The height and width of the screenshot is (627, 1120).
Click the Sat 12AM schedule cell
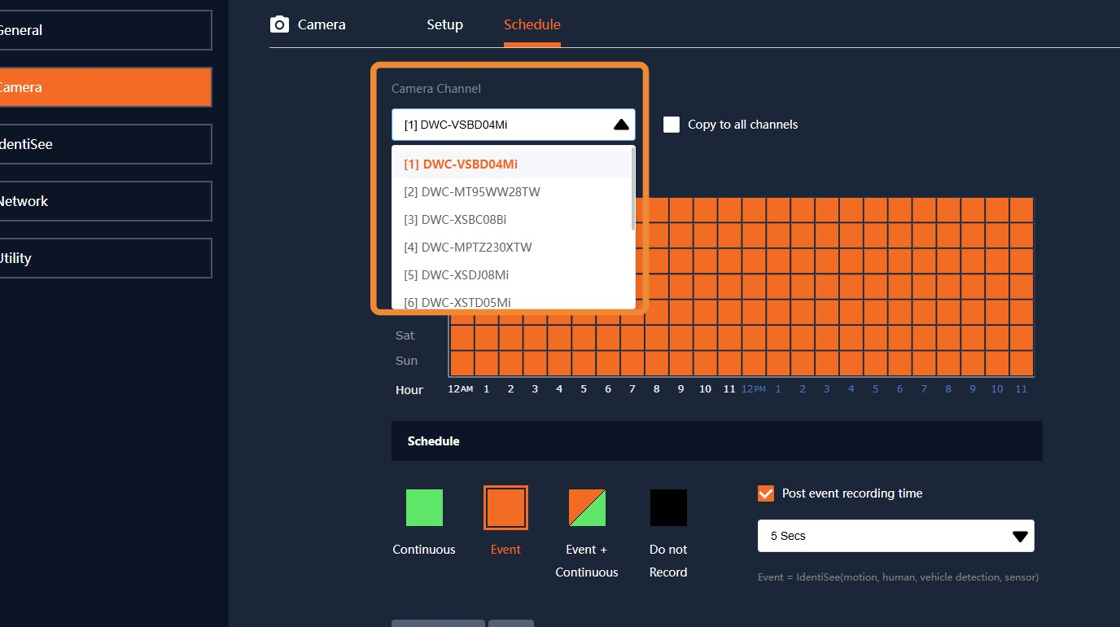[462, 337]
